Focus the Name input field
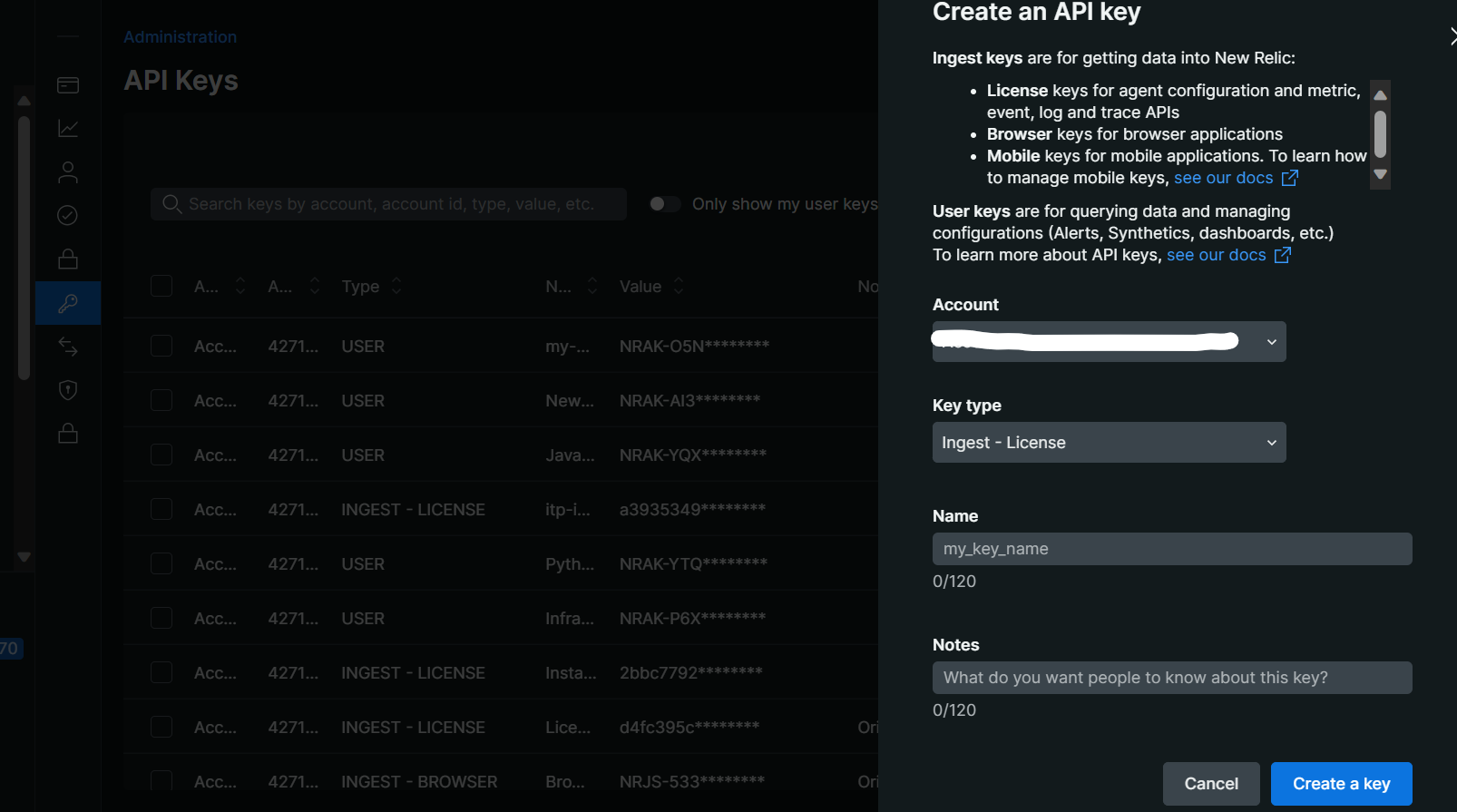 coord(1171,549)
